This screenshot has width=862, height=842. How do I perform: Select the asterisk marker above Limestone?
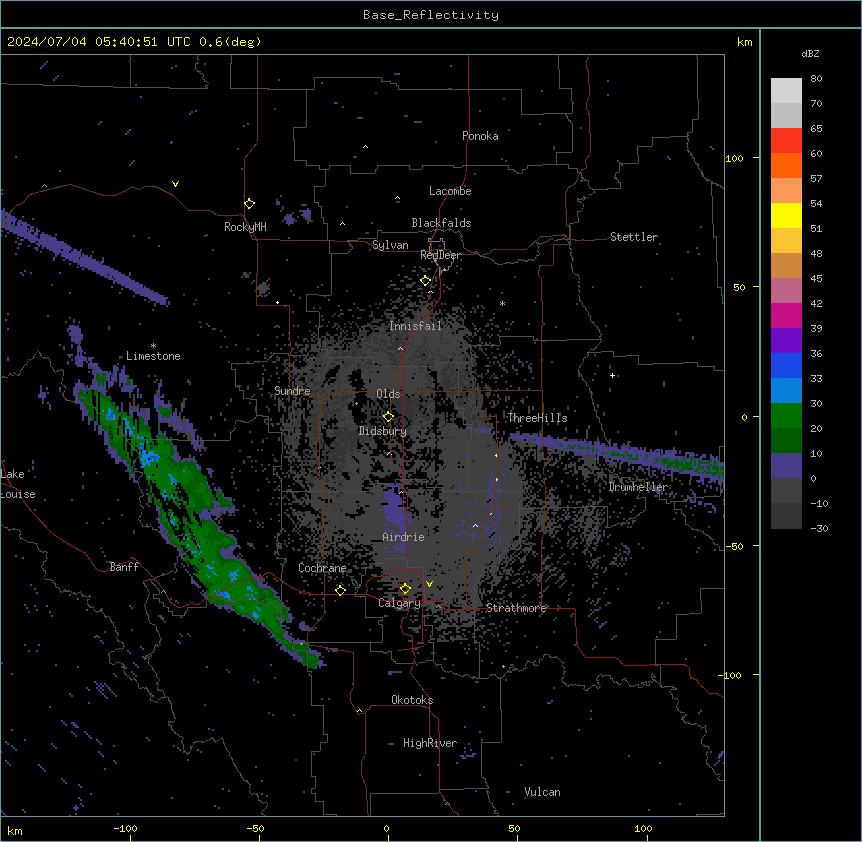153,346
